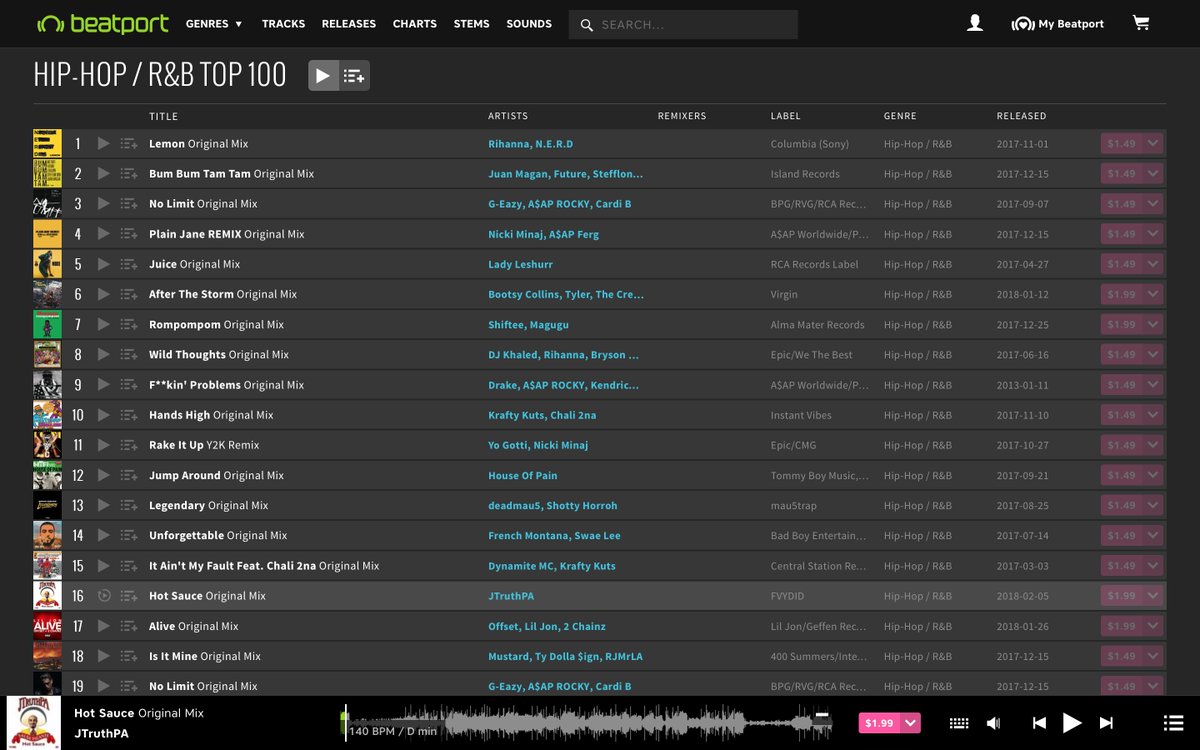1200x750 pixels.
Task: Add After The Storm to the queue
Action: click(129, 294)
